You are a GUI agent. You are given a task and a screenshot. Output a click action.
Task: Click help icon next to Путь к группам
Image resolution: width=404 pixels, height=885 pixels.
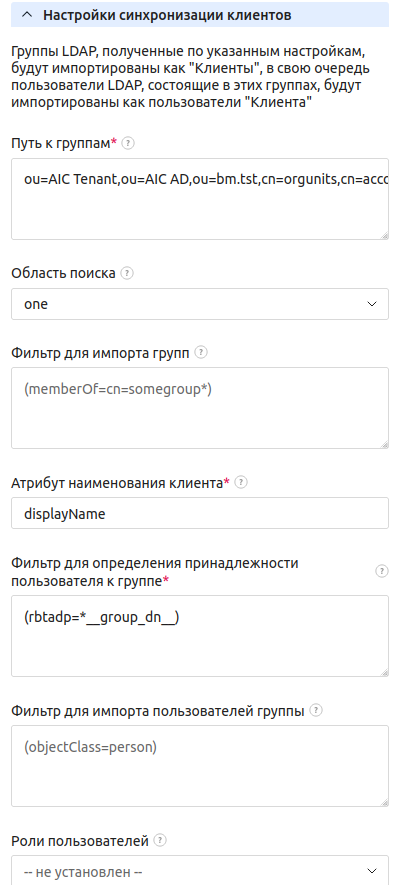tap(128, 143)
